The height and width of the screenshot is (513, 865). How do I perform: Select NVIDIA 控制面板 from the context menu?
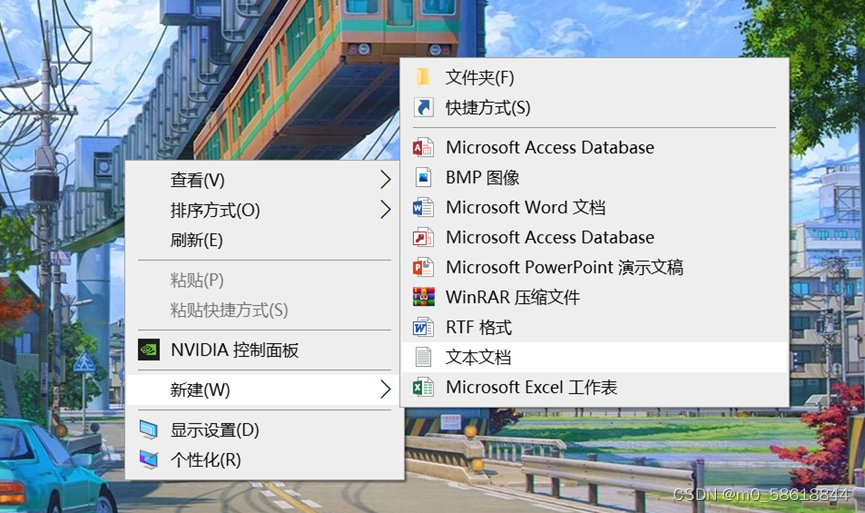[264, 350]
